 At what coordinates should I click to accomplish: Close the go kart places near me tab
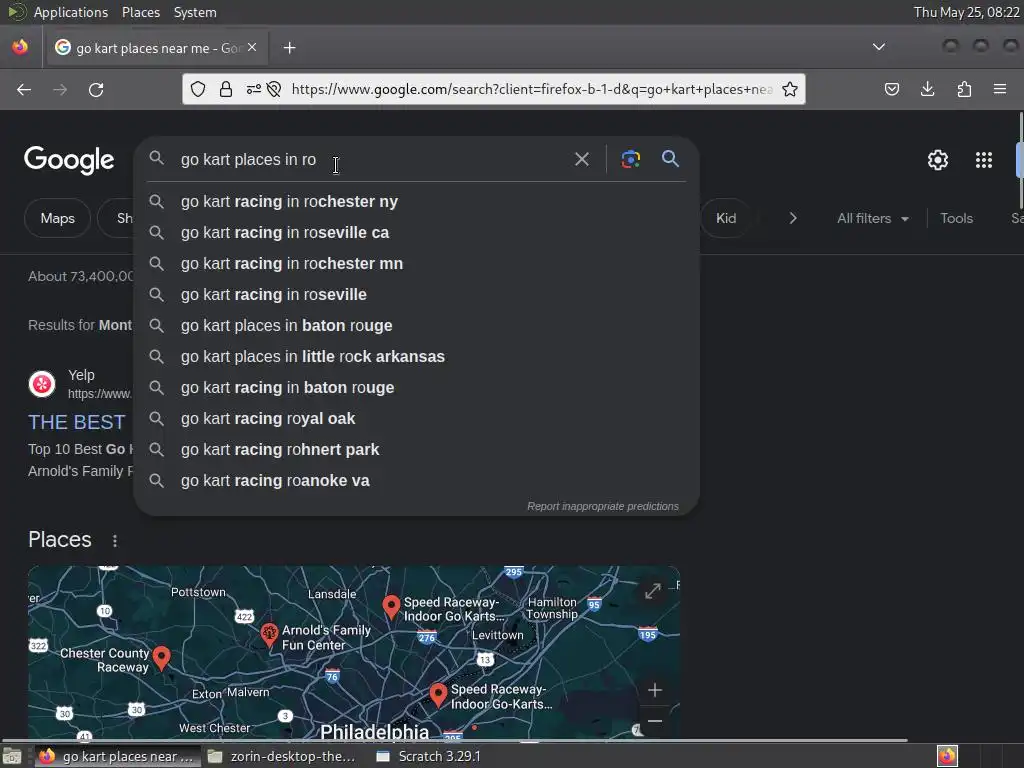click(x=252, y=48)
